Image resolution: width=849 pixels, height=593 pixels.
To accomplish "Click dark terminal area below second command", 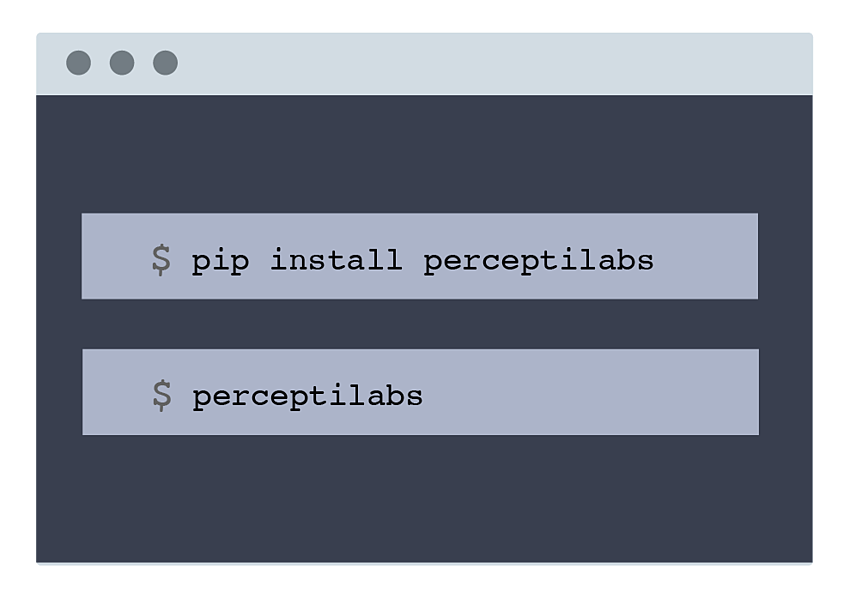I will [x=424, y=498].
